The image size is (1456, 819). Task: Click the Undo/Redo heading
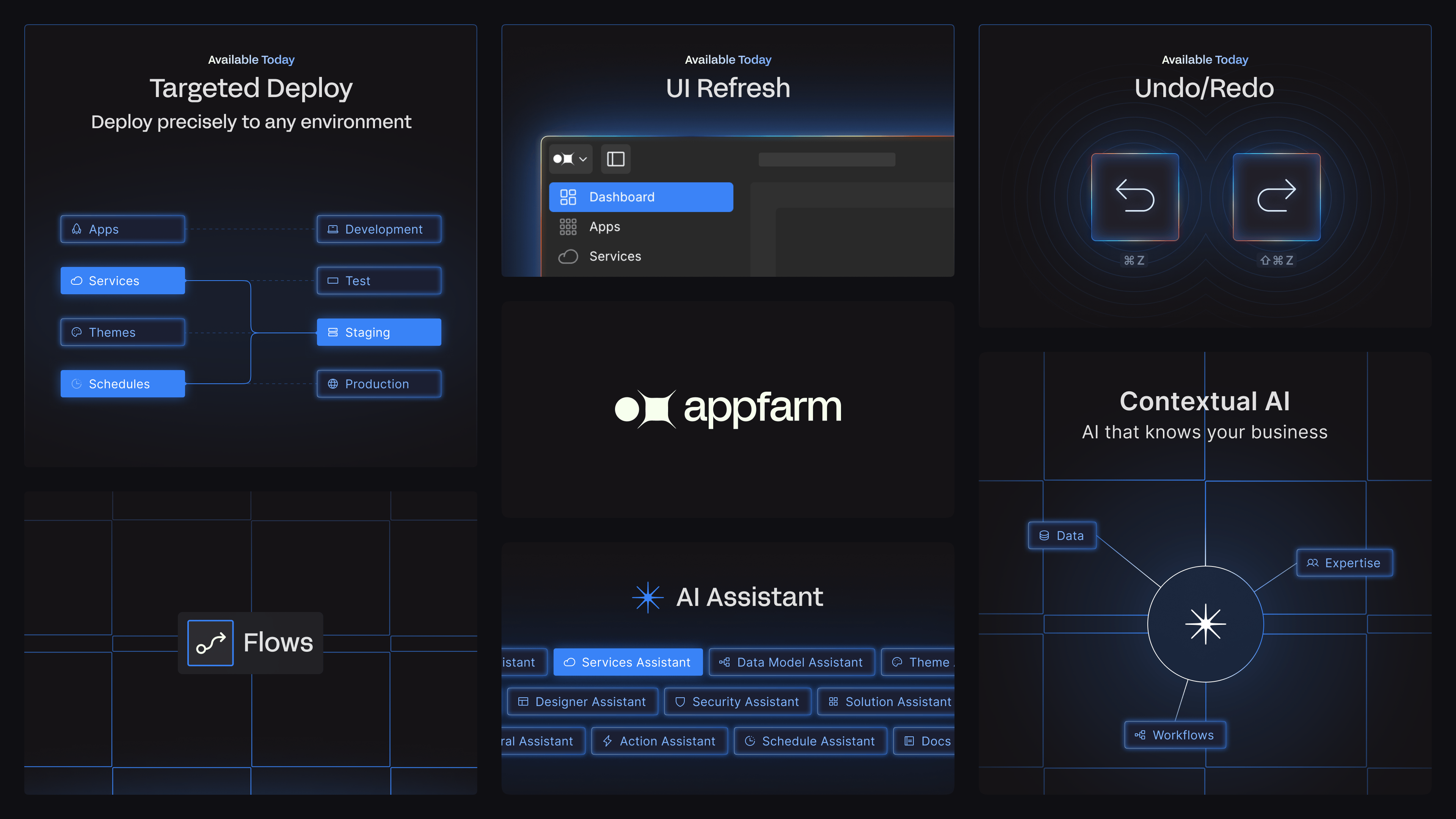1205,88
